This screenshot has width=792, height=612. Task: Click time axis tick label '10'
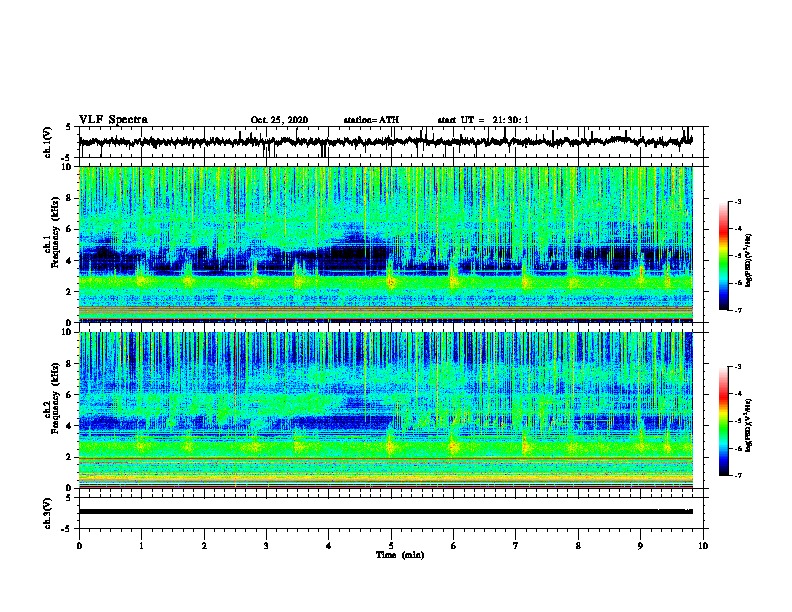[703, 546]
